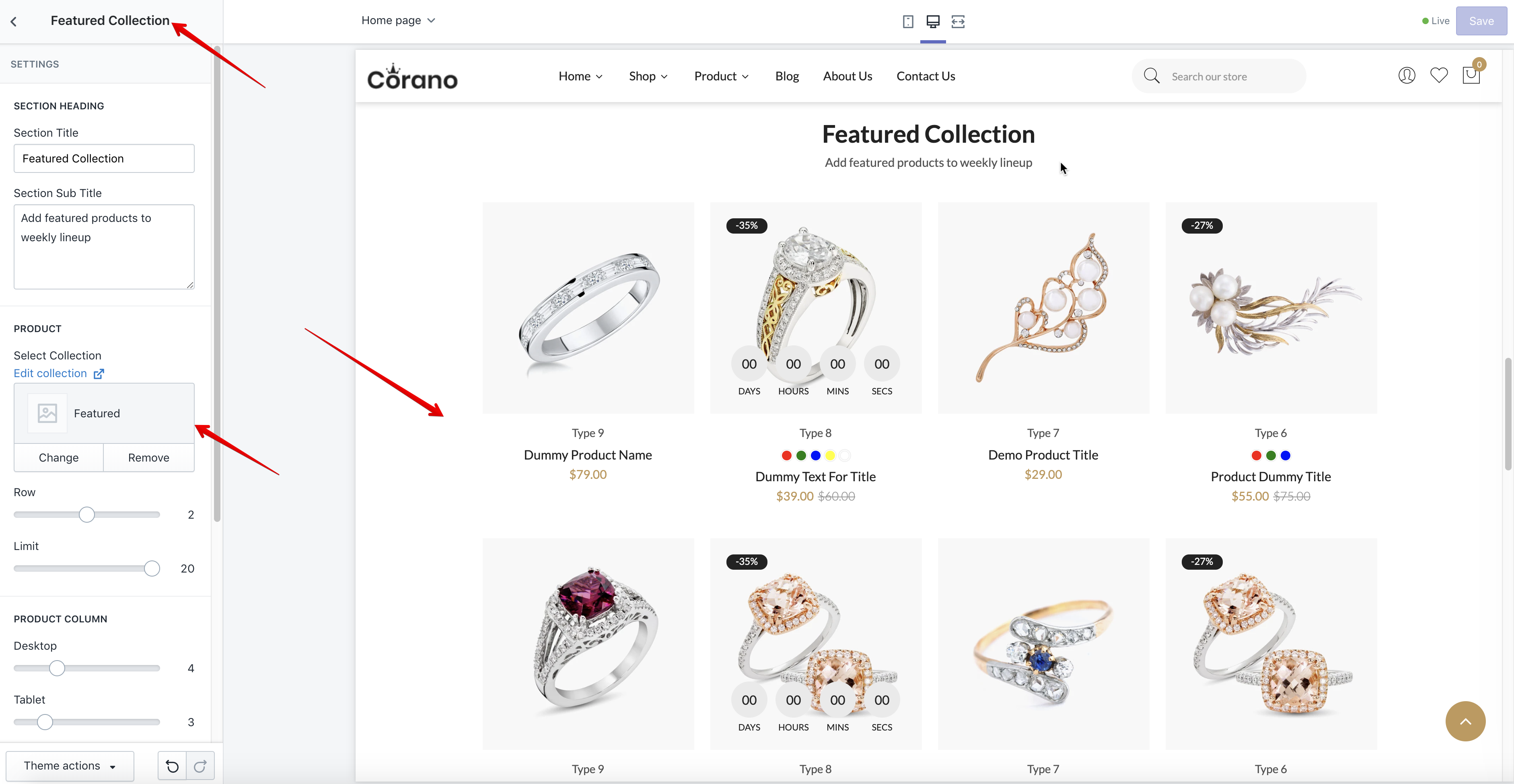Expand the Shop navigation menu
This screenshot has width=1514, height=784.
click(x=648, y=76)
